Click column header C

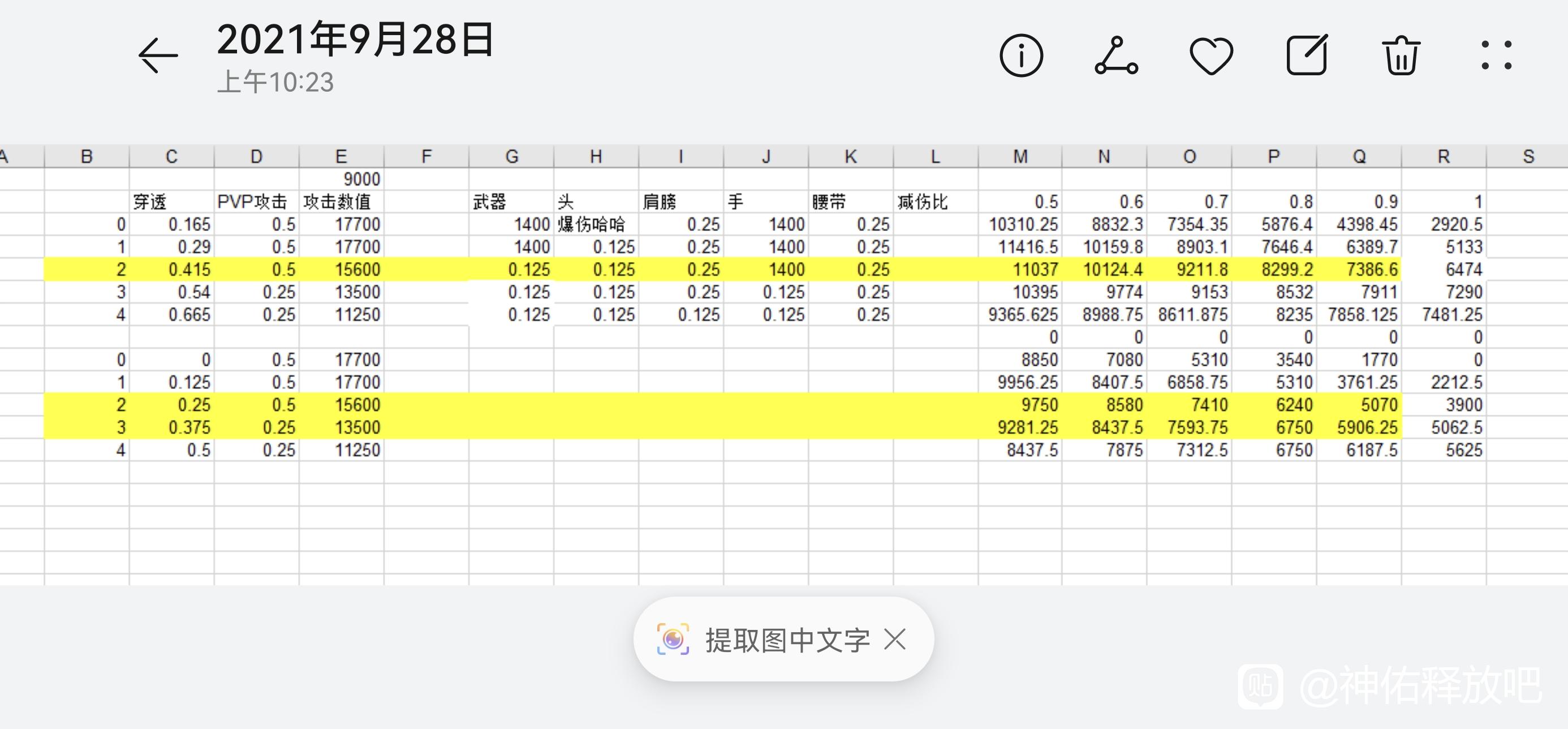tap(171, 157)
